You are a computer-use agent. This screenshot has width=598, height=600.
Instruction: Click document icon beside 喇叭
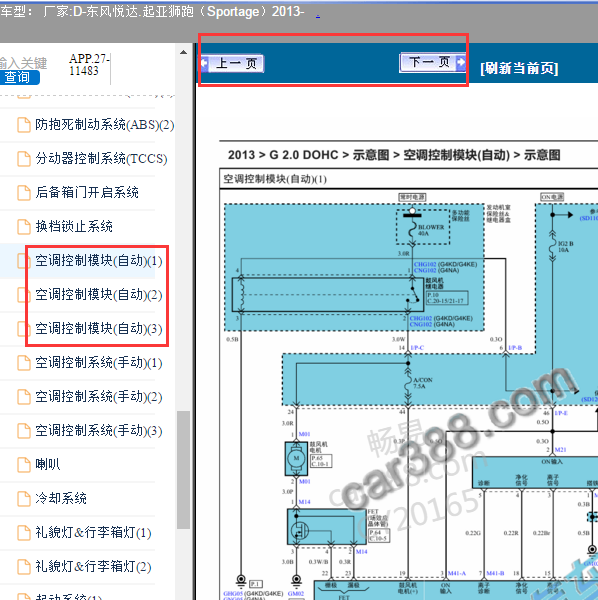24,465
